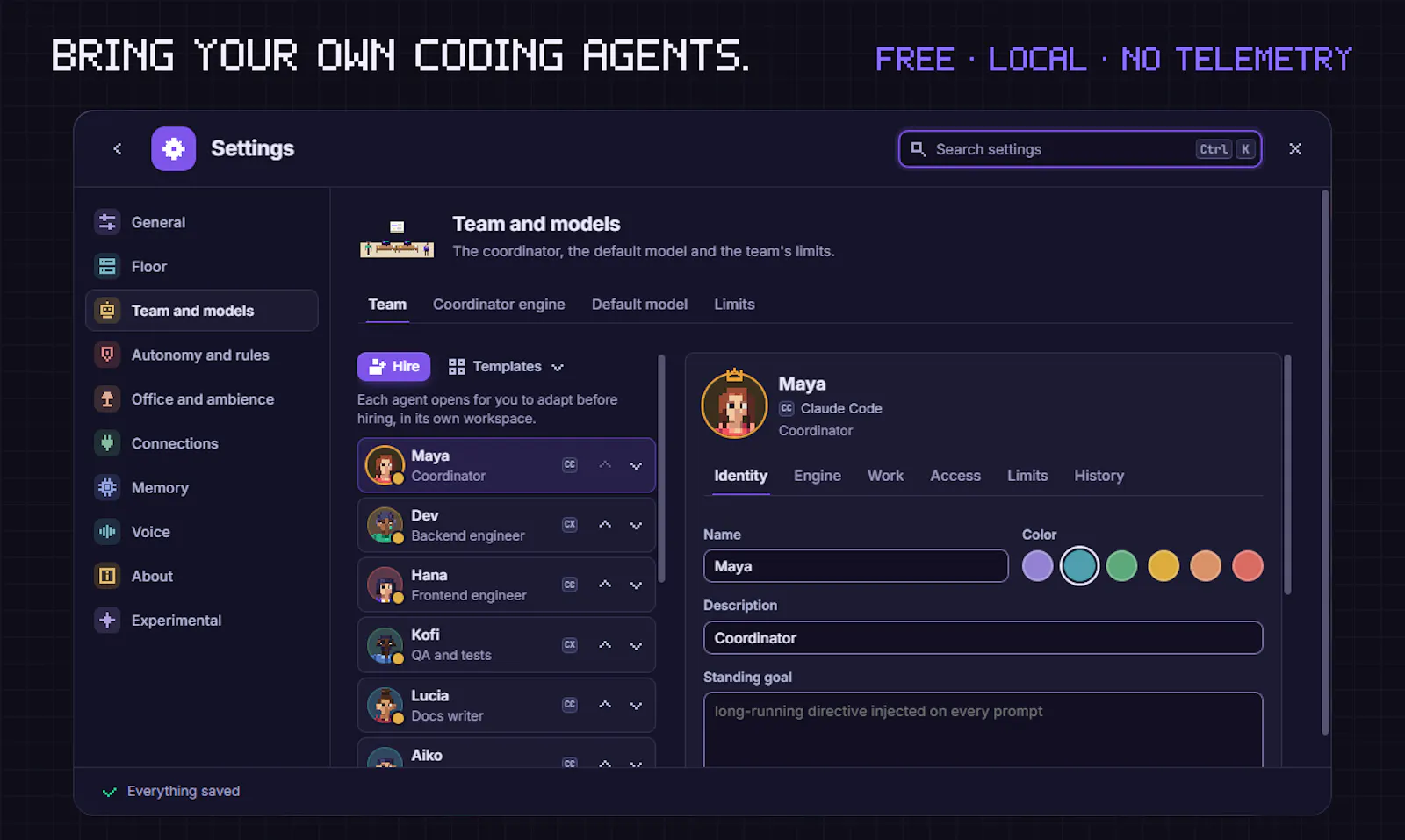Select Autonomy and rules section
Viewport: 1405px width, 840px height.
[202, 355]
